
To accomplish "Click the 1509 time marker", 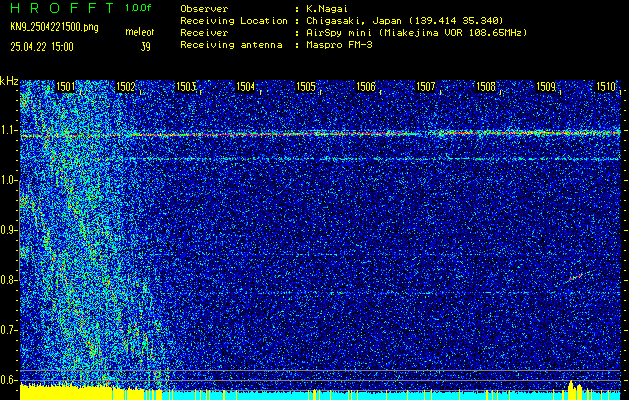I will pos(546,87).
